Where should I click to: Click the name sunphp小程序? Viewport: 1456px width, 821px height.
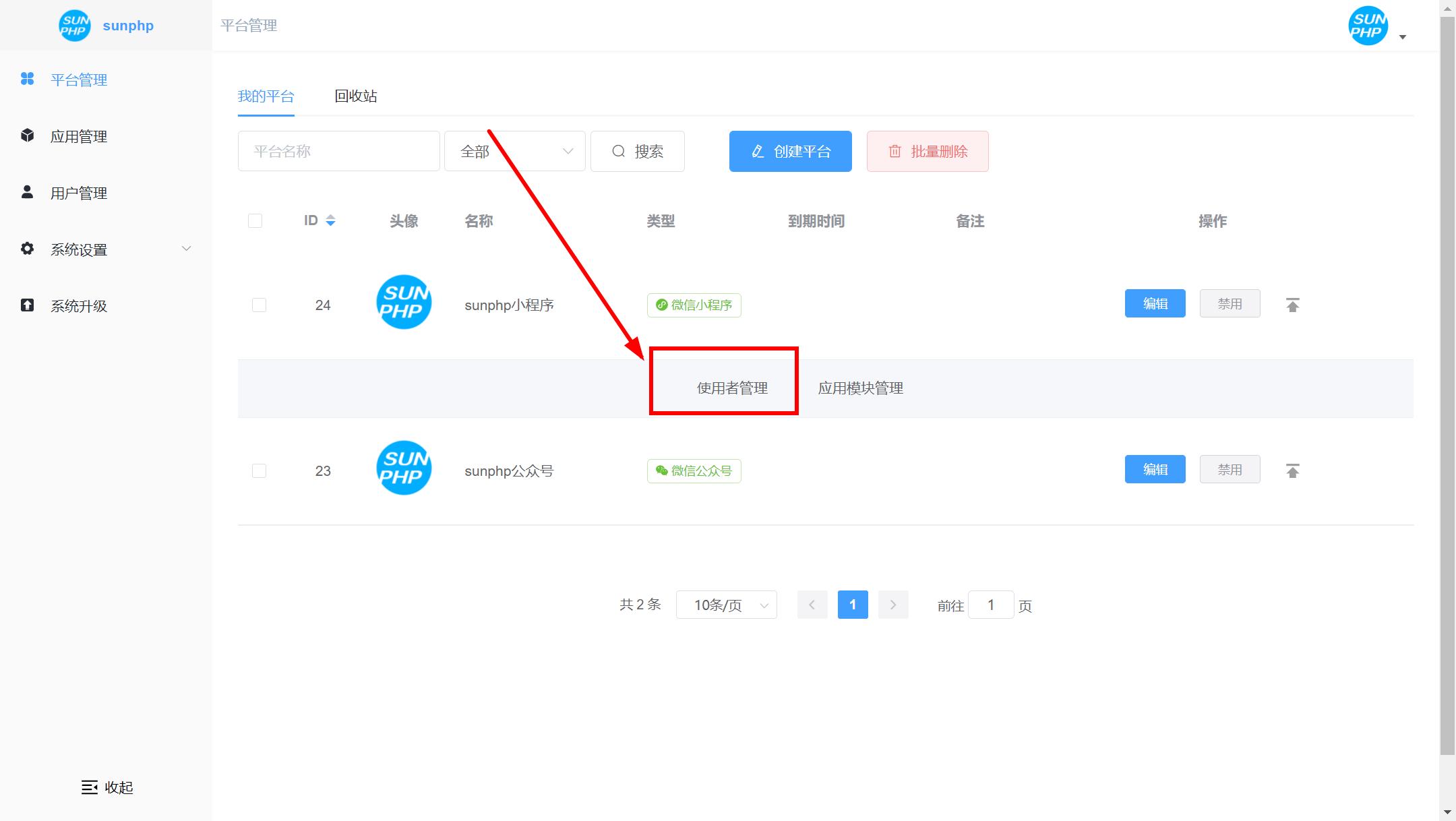(509, 305)
